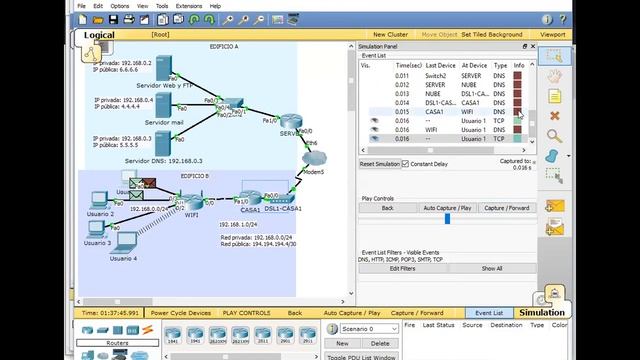Open the File menu
This screenshot has height=360, width=640.
coord(82,6)
